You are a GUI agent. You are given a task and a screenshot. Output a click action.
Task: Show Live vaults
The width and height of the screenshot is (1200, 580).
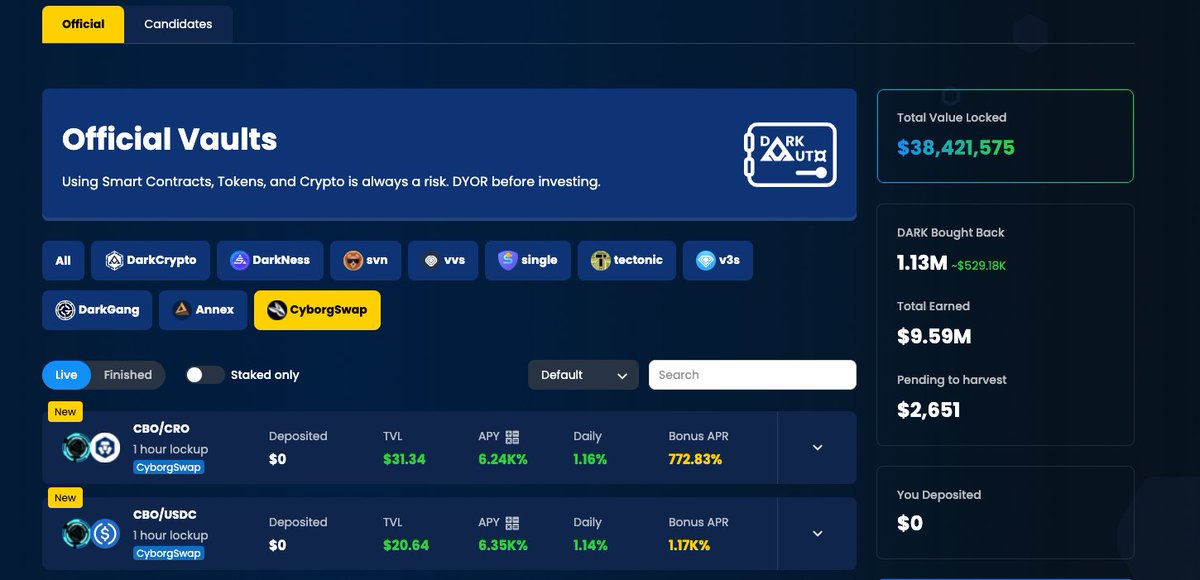point(66,375)
